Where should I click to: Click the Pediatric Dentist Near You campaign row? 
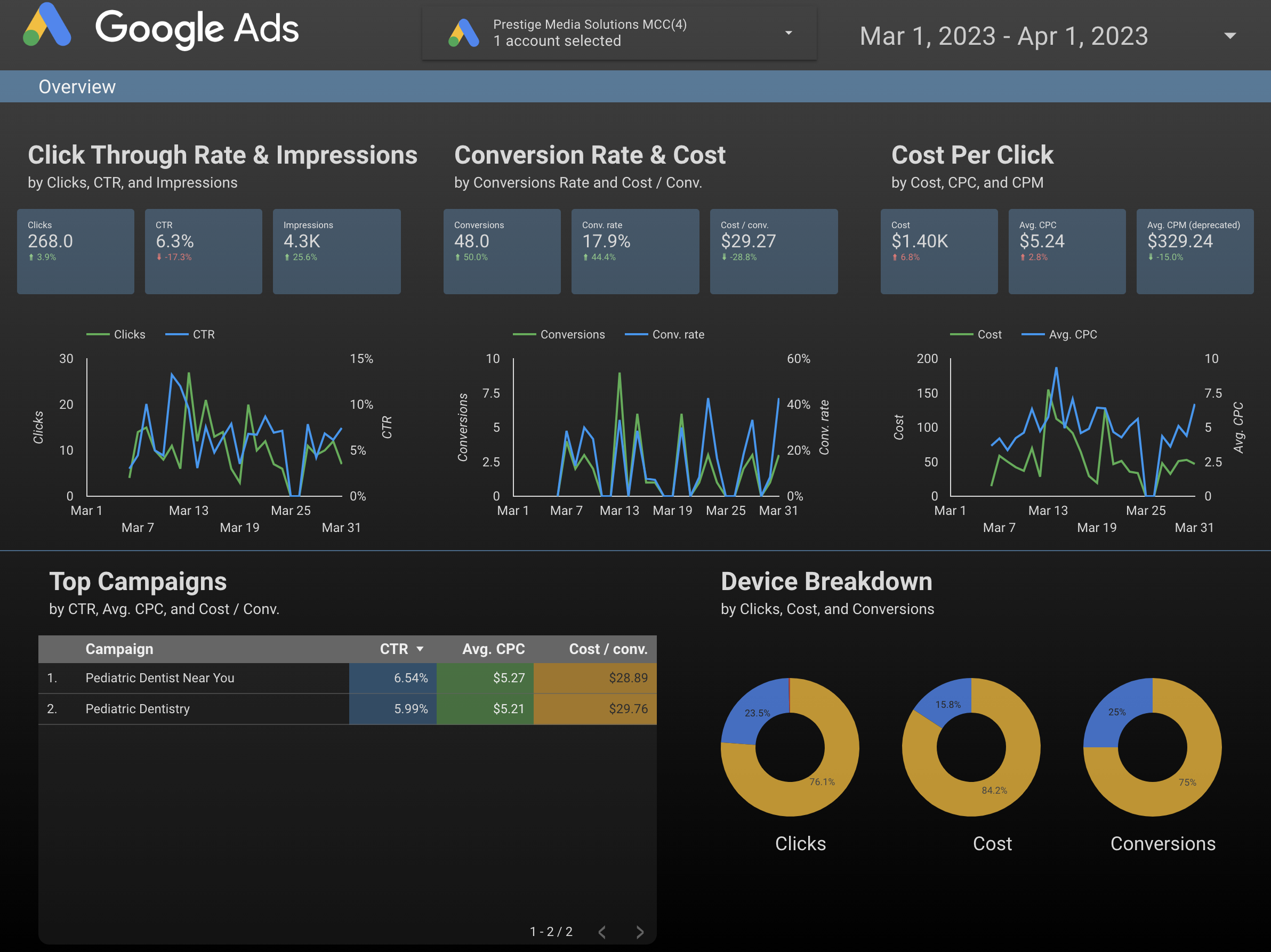(x=160, y=678)
